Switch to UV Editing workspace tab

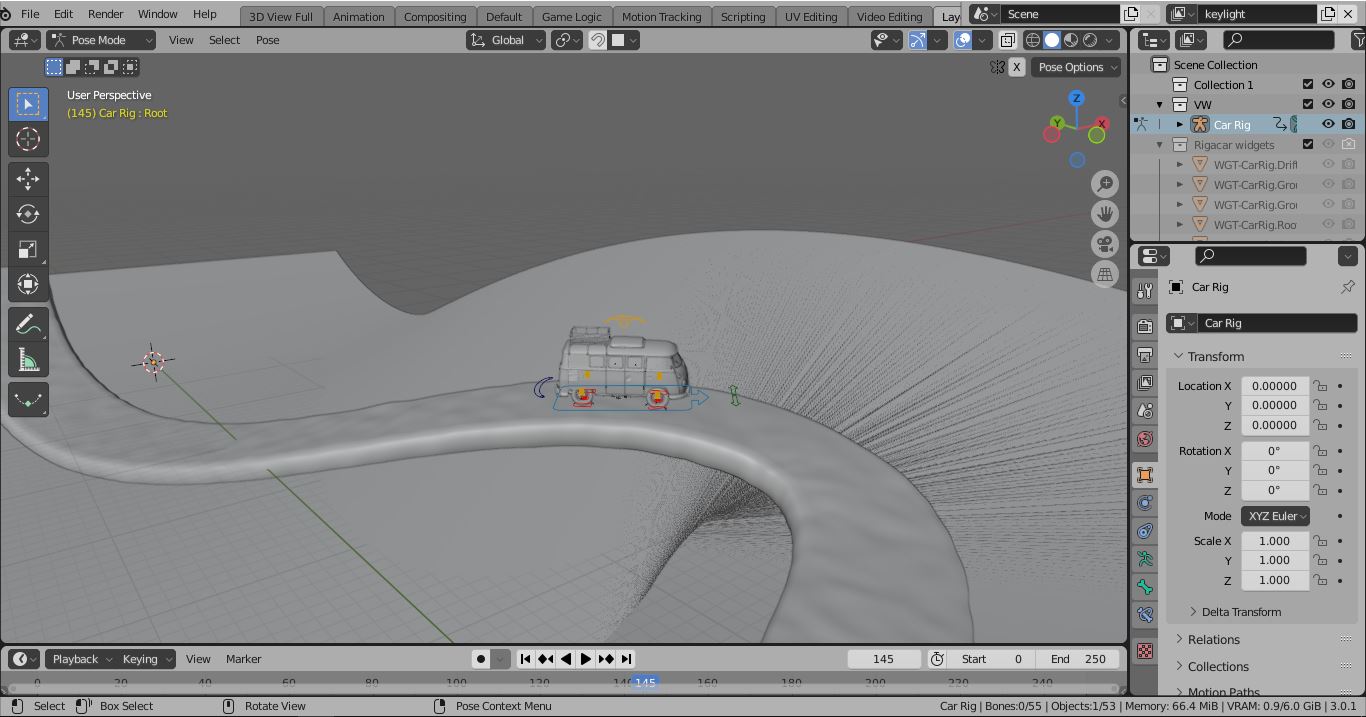[x=811, y=17]
